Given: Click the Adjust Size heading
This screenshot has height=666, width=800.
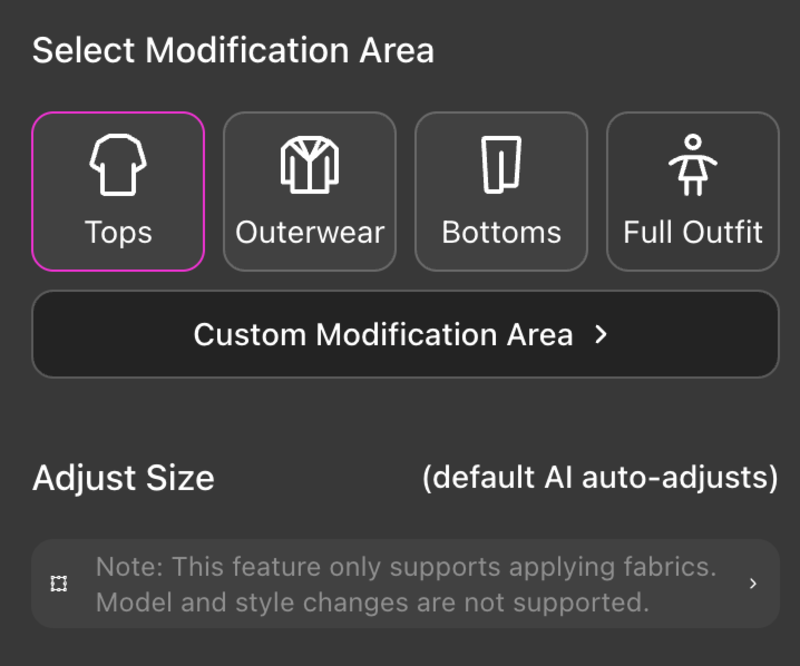Looking at the screenshot, I should [123, 478].
